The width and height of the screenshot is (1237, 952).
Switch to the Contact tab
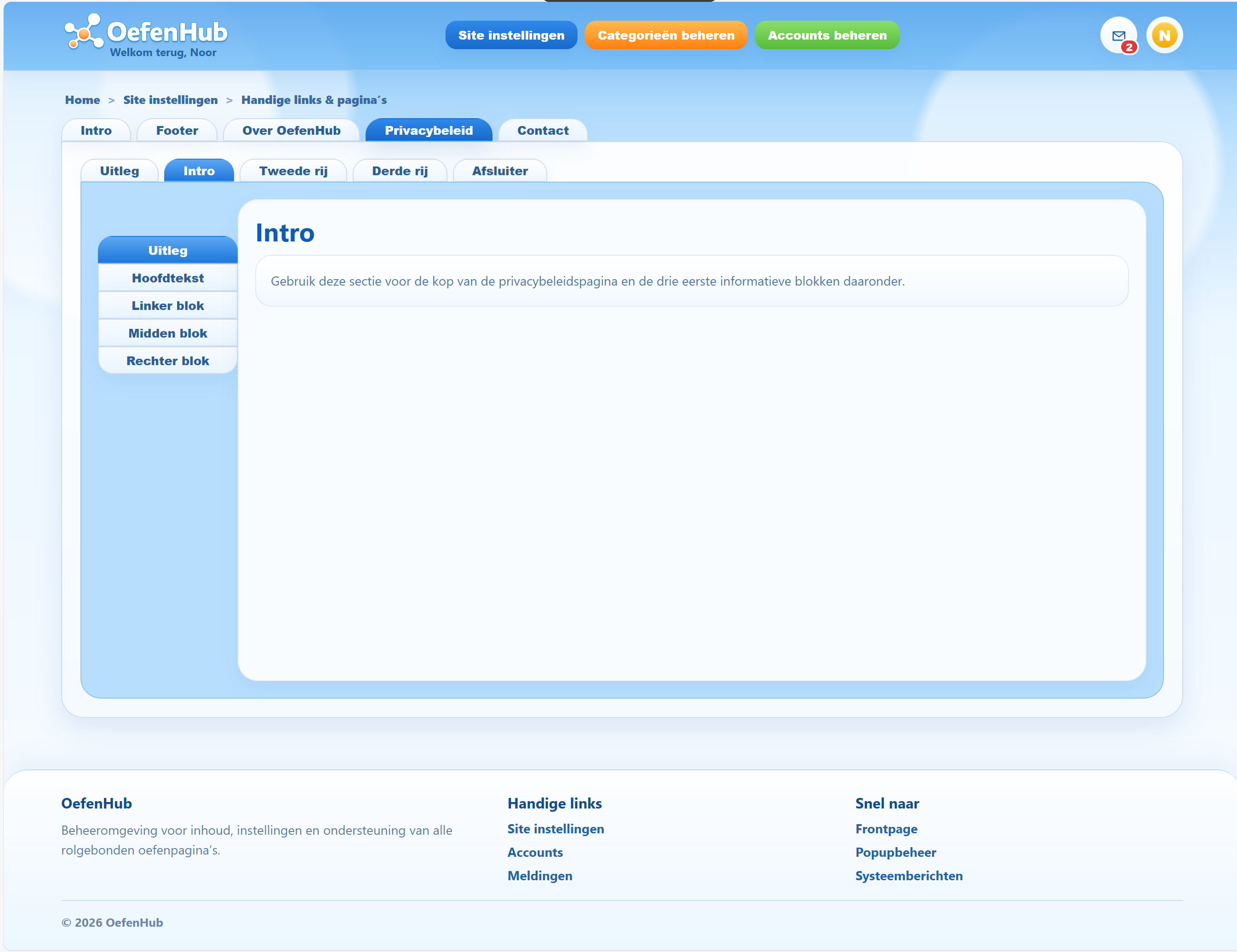pyautogui.click(x=543, y=130)
